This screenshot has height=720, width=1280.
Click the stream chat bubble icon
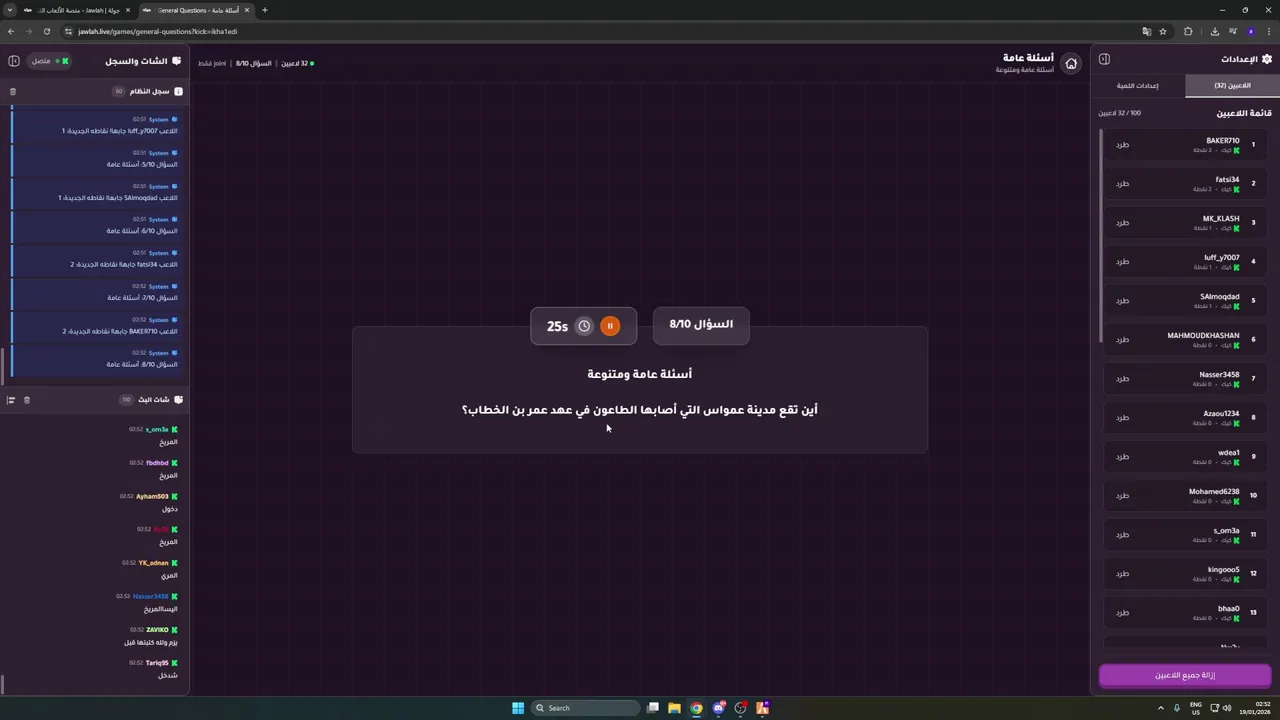[178, 399]
